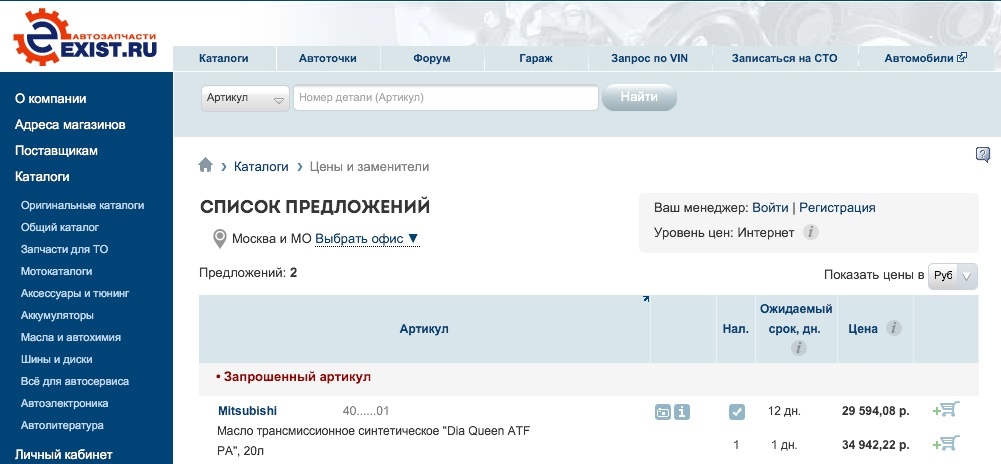Screen dimensions: 1001x464
Task: Click the part card icon beside info
Action: (663, 411)
